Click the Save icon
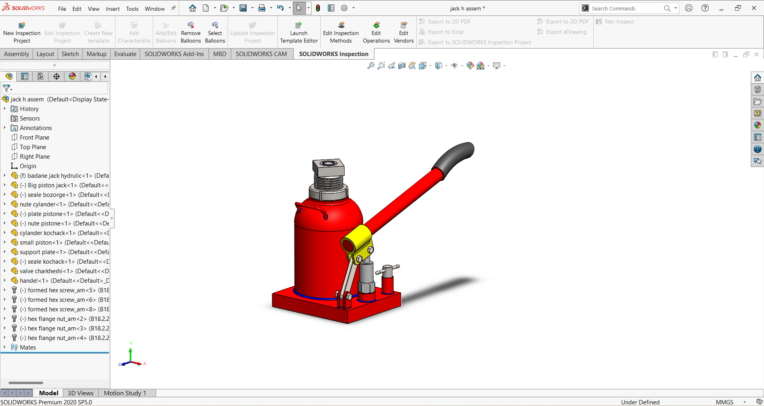This screenshot has width=764, height=406. point(243,8)
